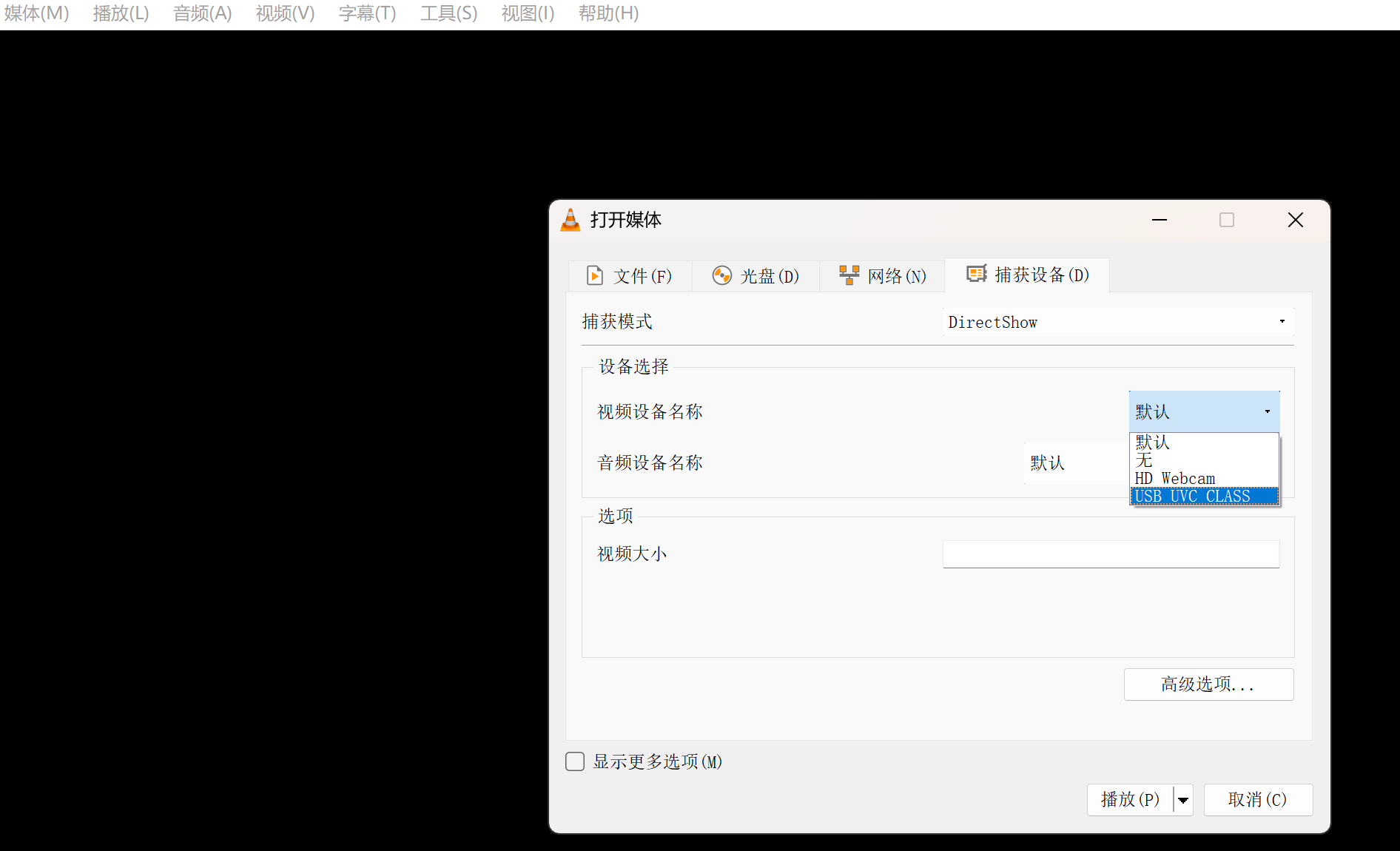Image resolution: width=1400 pixels, height=851 pixels.
Task: Open the 工具(S) menu
Action: (x=448, y=13)
